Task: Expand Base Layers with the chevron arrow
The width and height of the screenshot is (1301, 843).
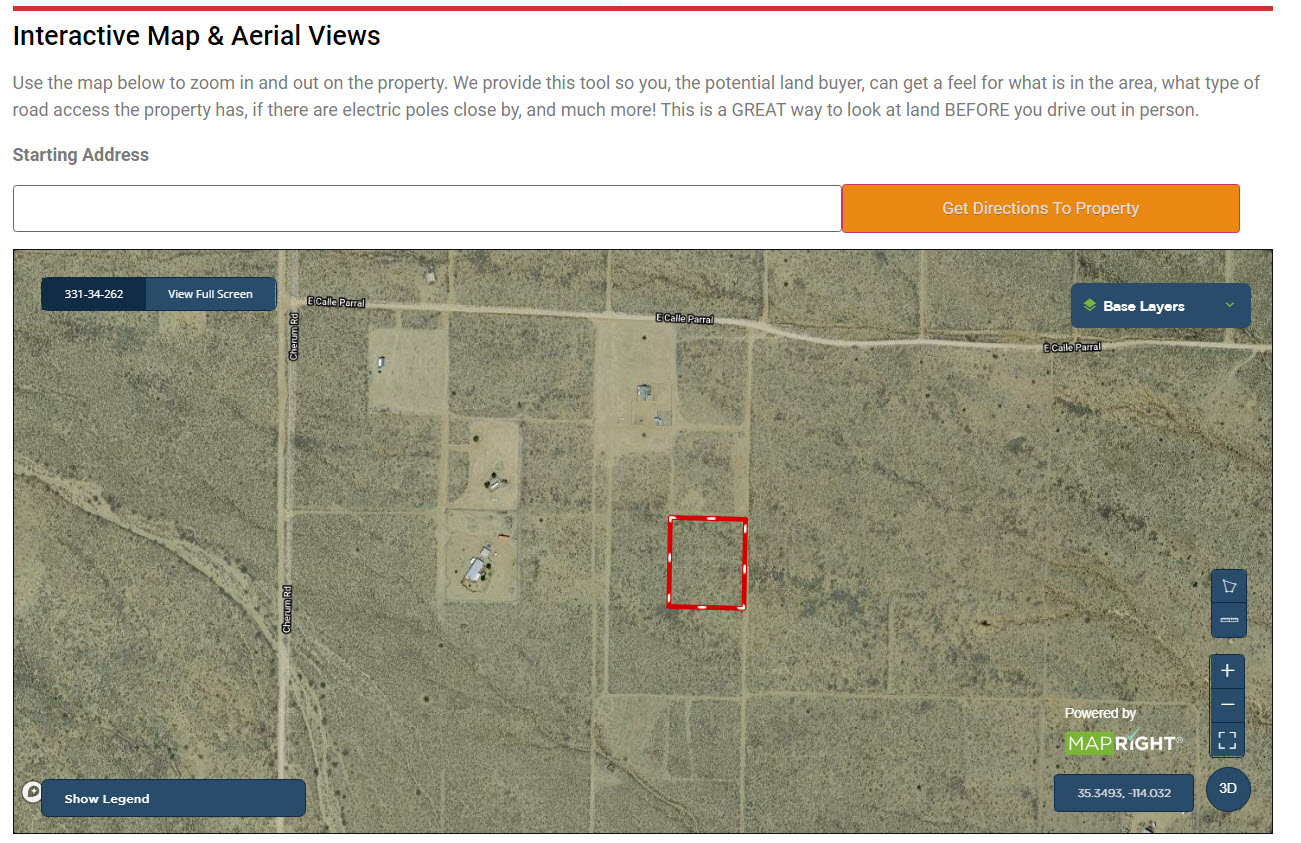Action: 1230,305
